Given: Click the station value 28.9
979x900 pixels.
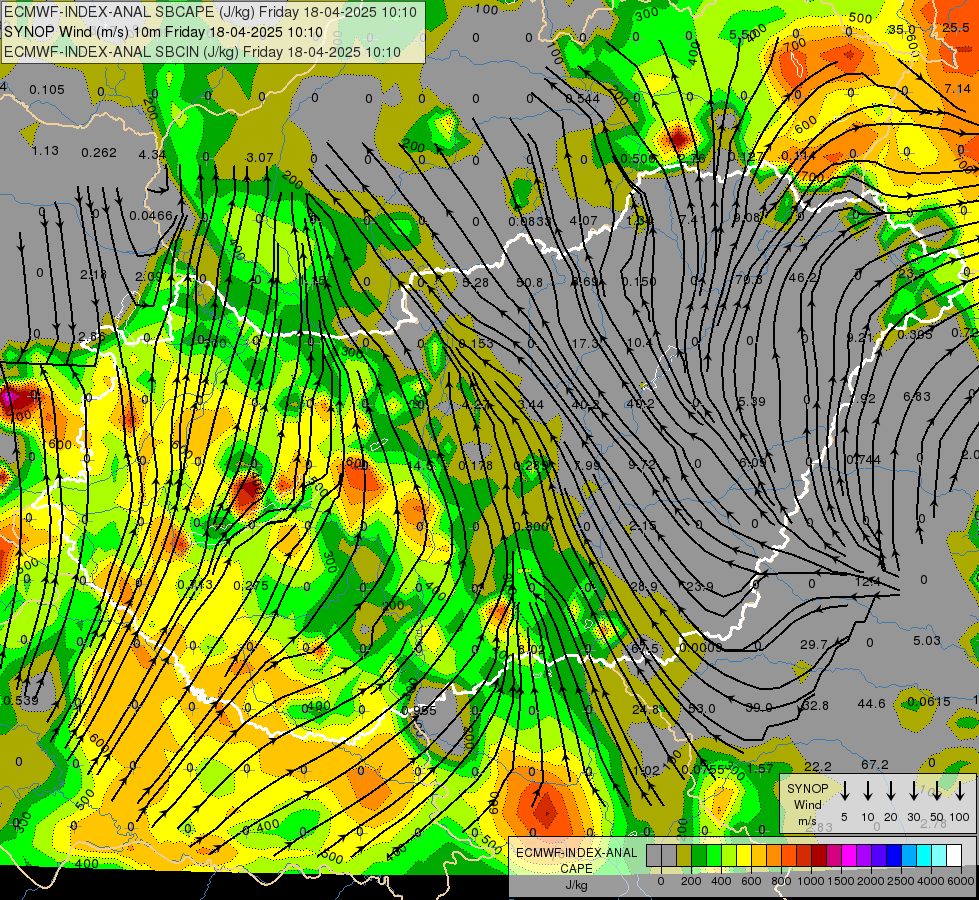Looking at the screenshot, I should 644,586.
